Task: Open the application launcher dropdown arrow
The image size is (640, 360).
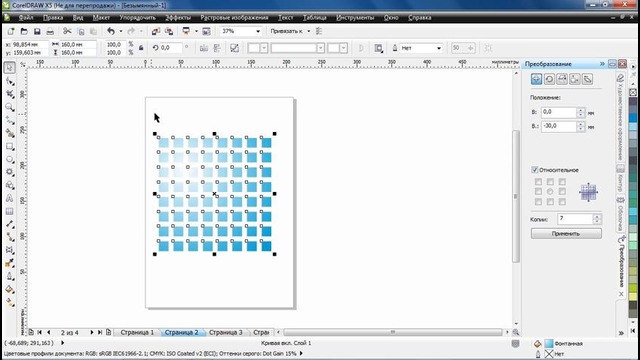Action: click(x=196, y=31)
